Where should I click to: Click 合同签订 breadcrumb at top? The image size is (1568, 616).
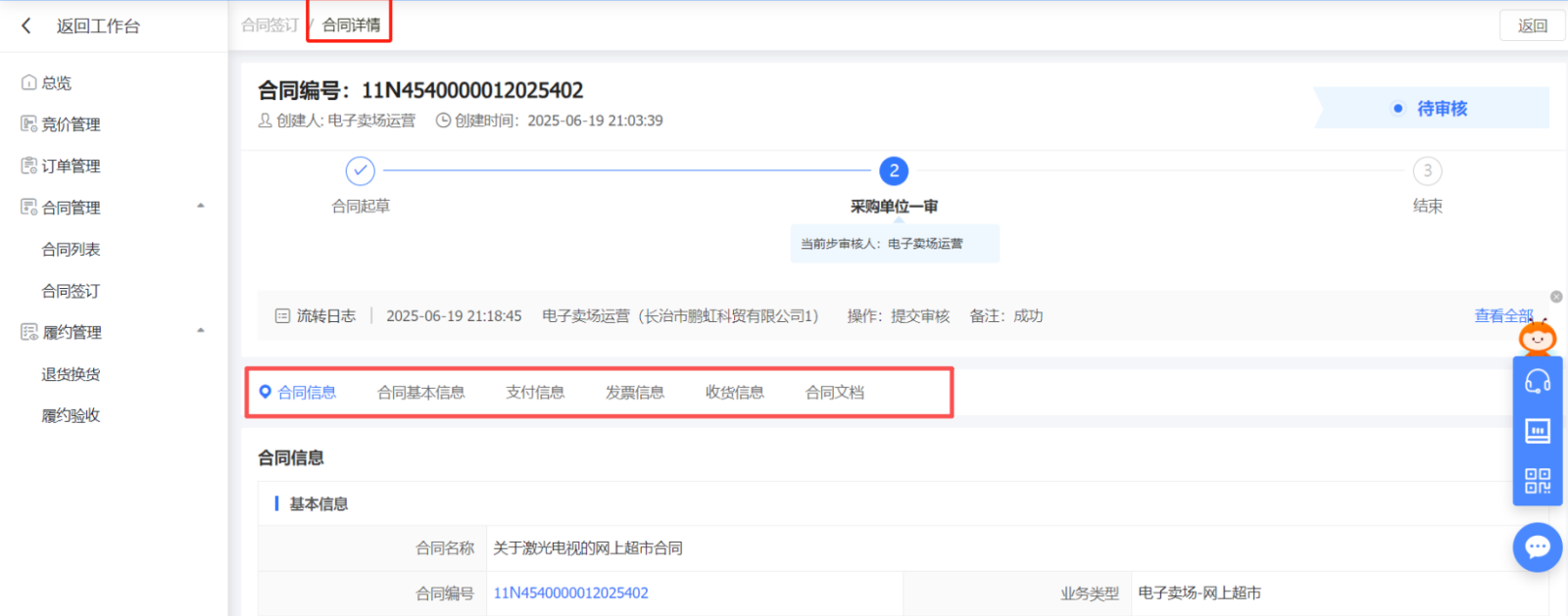pos(269,25)
